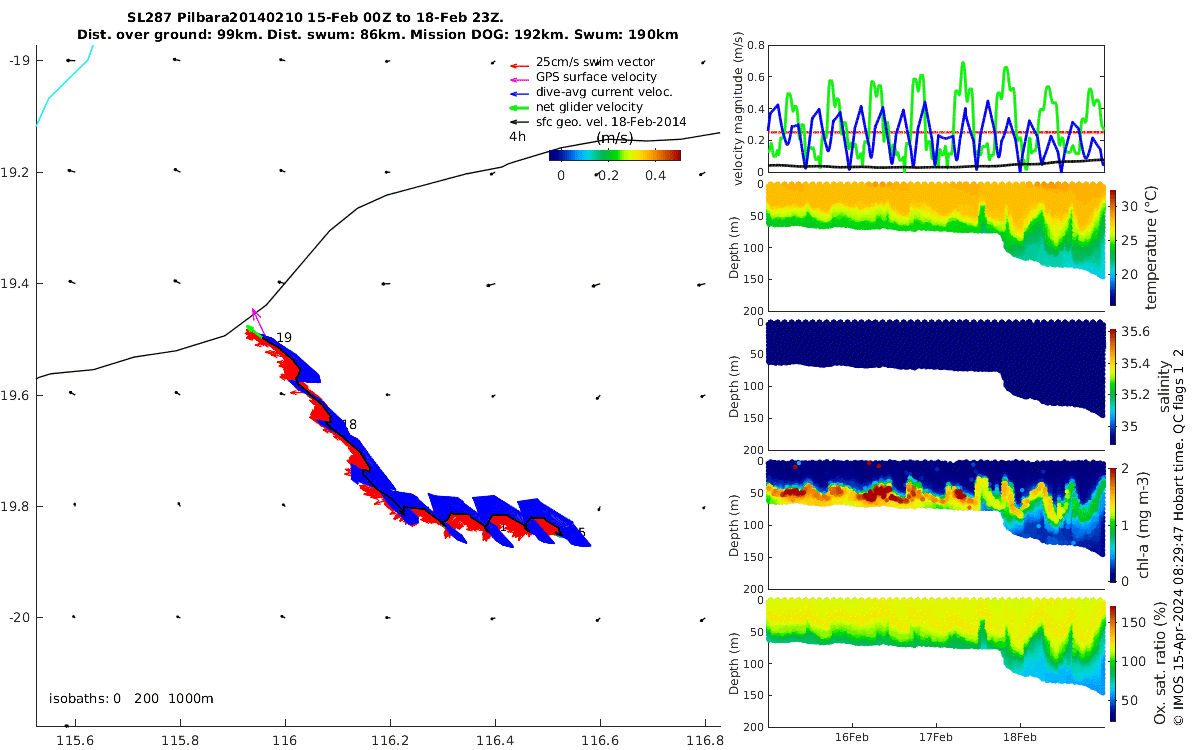Click the magenta GPS surface velocity legend arrow
Viewport: 1200px width, 750px height.
517,78
